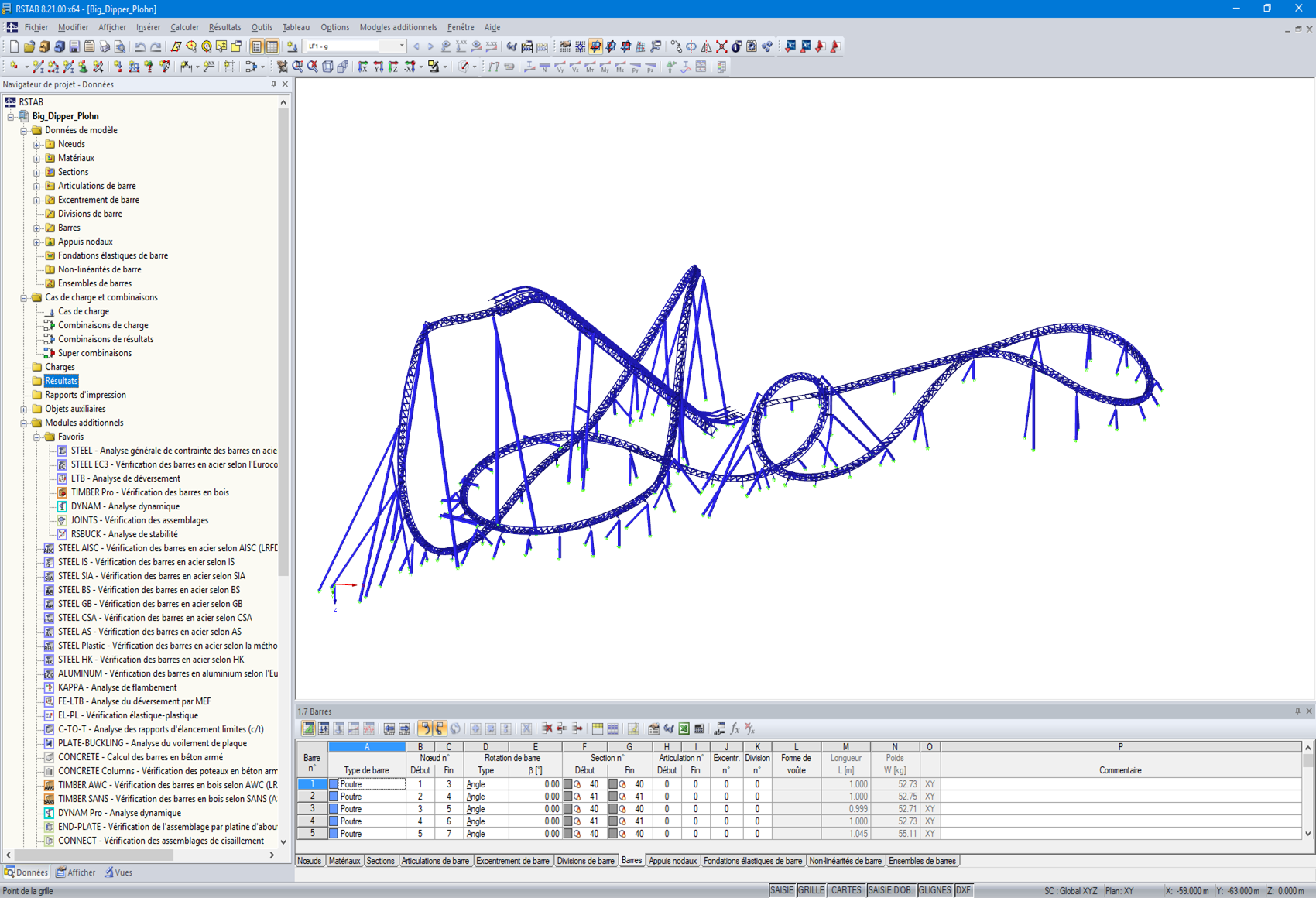Image resolution: width=1316 pixels, height=898 pixels.
Task: Open the Afficher navigator tab
Action: [x=76, y=872]
